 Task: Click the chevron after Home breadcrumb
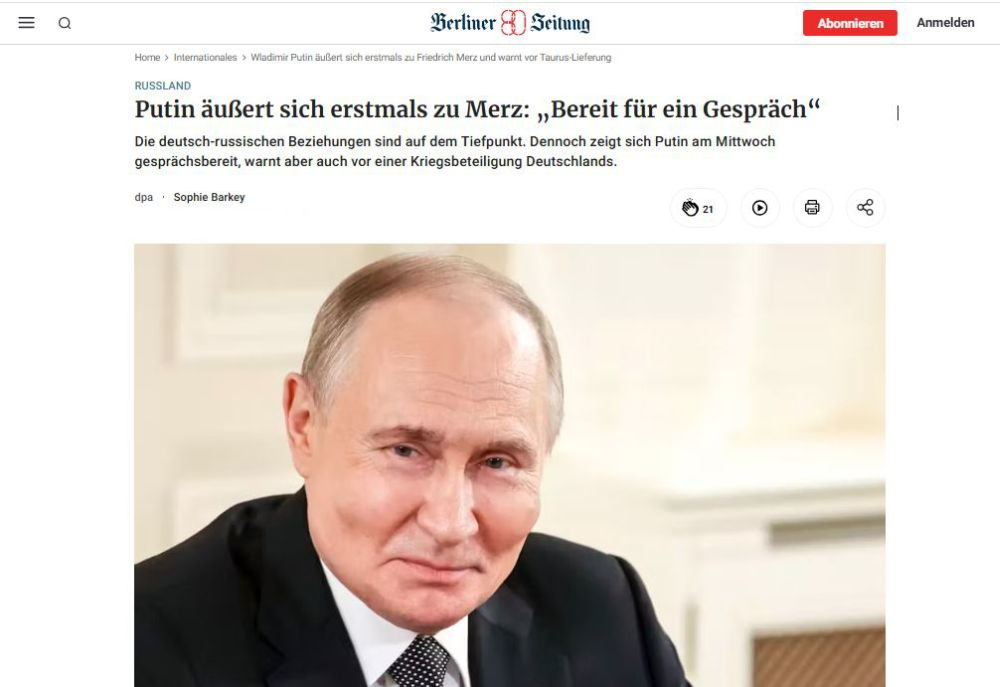tap(166, 57)
